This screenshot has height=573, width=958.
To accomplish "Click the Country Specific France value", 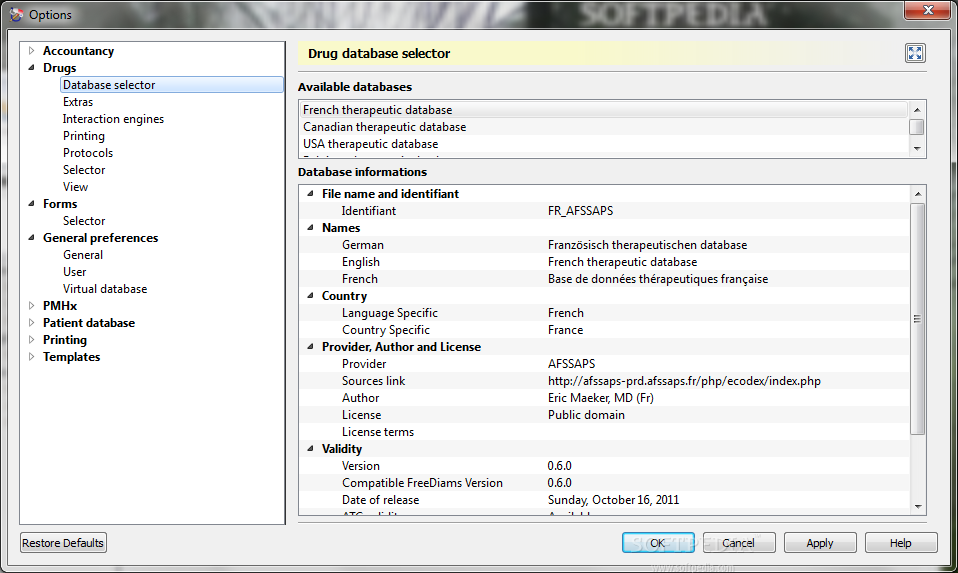I will (x=565, y=330).
